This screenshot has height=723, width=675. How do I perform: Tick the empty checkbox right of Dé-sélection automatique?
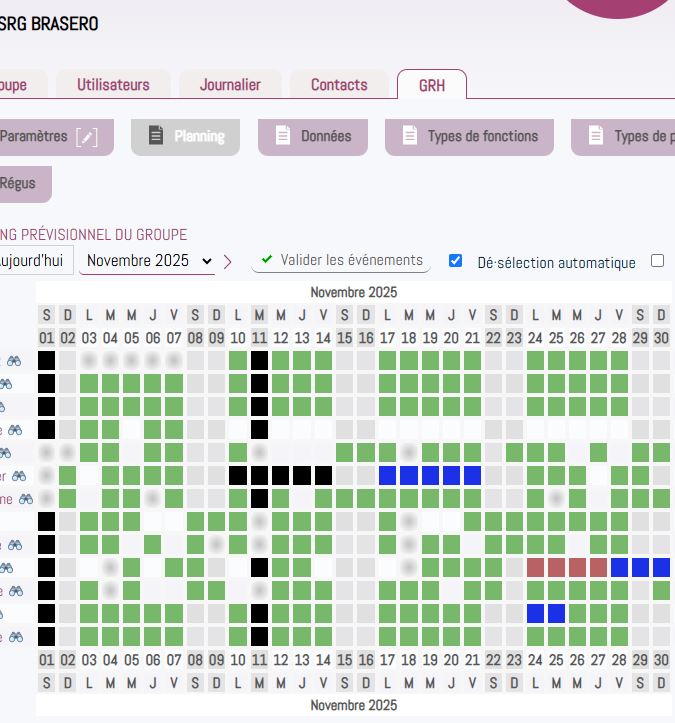click(x=657, y=261)
